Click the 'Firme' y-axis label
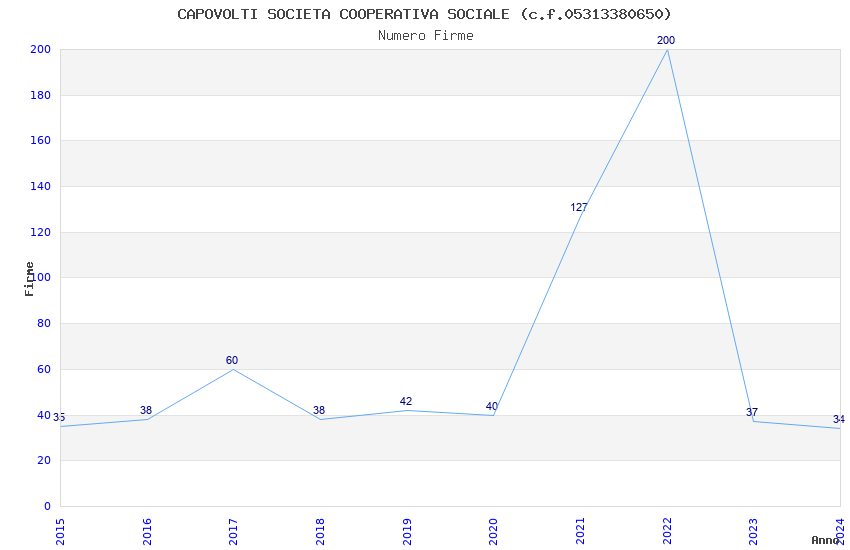850x550 pixels. tap(29, 279)
